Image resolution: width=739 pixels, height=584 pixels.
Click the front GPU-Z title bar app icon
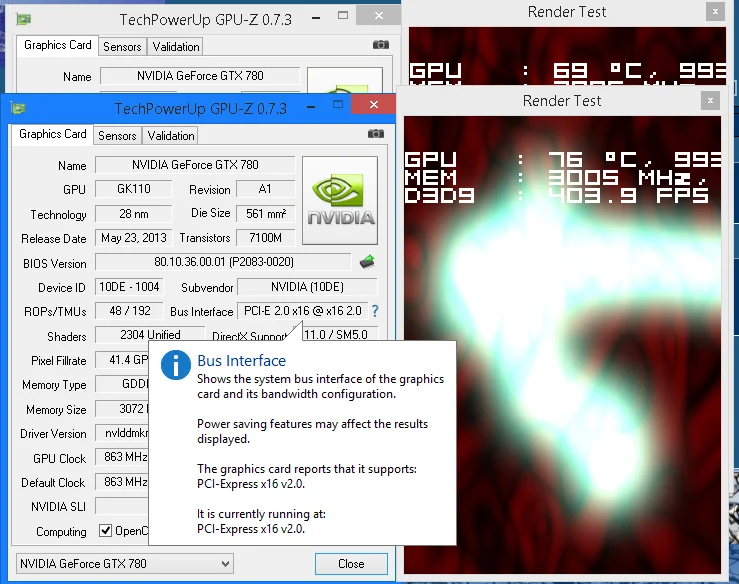click(18, 108)
